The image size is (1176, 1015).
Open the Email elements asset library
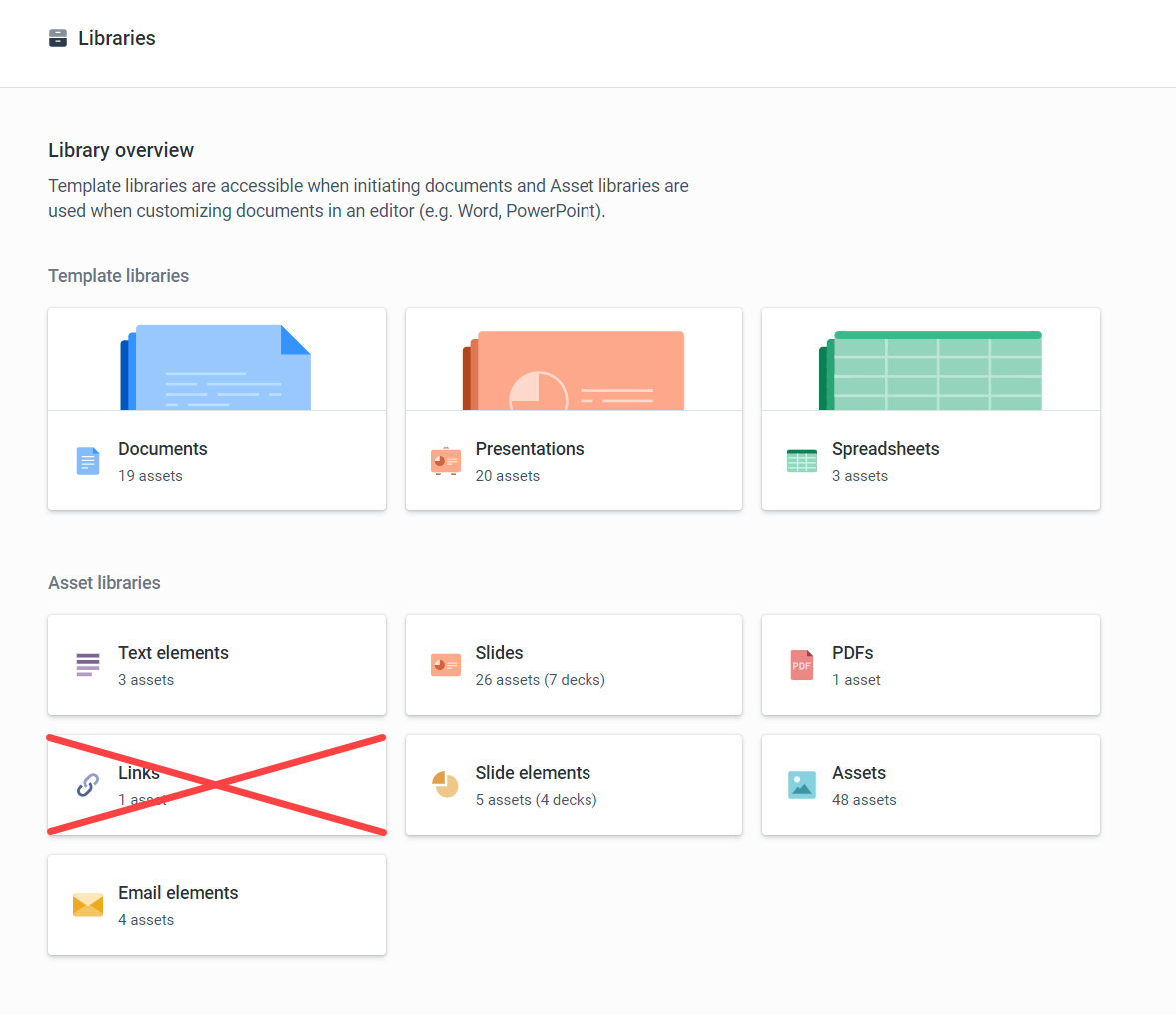click(x=217, y=905)
